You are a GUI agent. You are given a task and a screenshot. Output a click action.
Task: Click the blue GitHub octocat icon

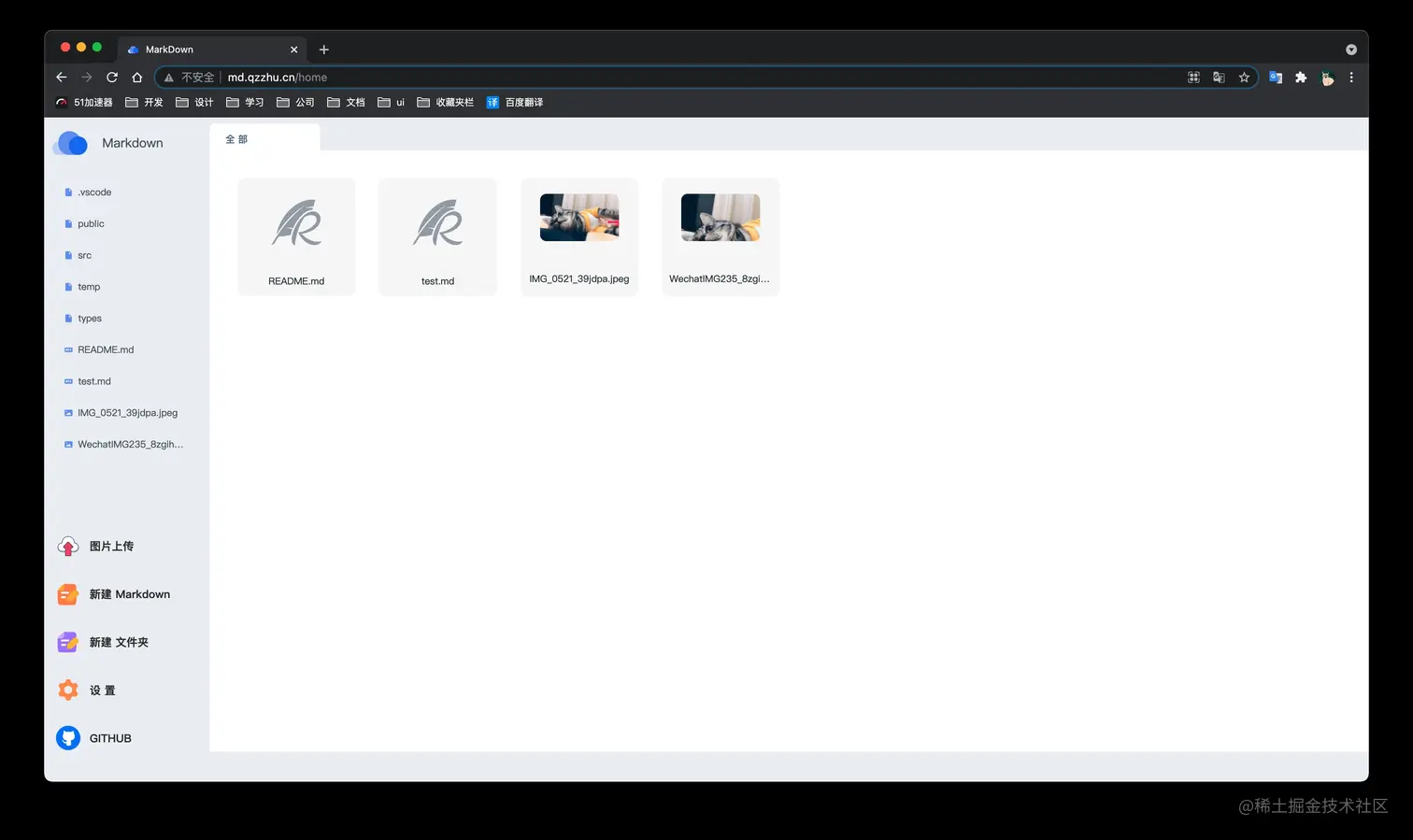[68, 738]
